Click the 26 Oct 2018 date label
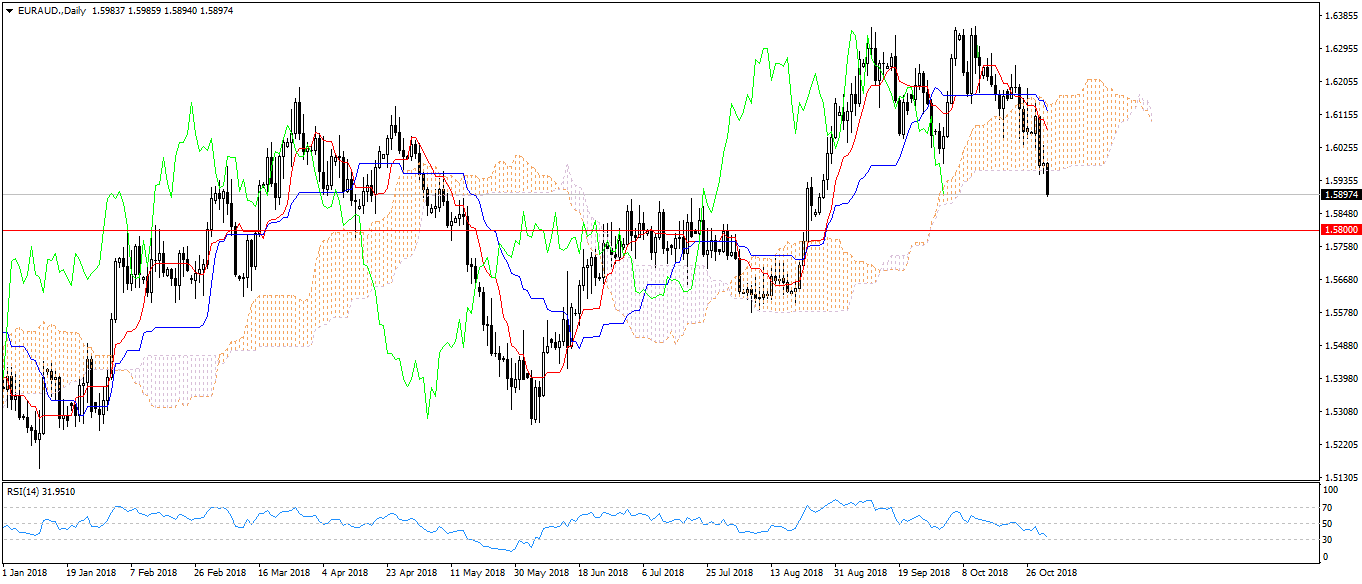Viewport: 1362px width, 584px height. click(x=1052, y=573)
